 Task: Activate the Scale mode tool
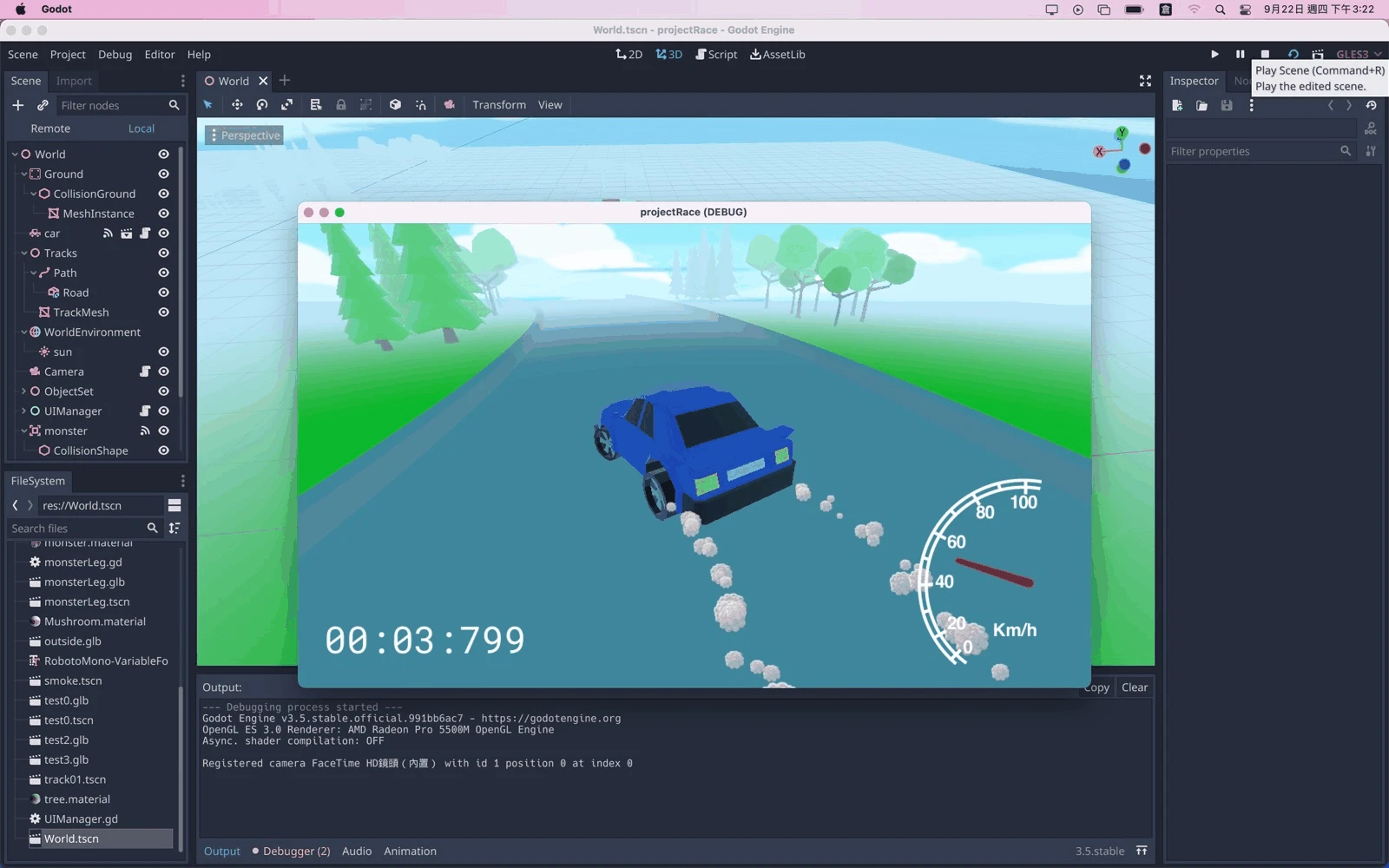pos(286,105)
